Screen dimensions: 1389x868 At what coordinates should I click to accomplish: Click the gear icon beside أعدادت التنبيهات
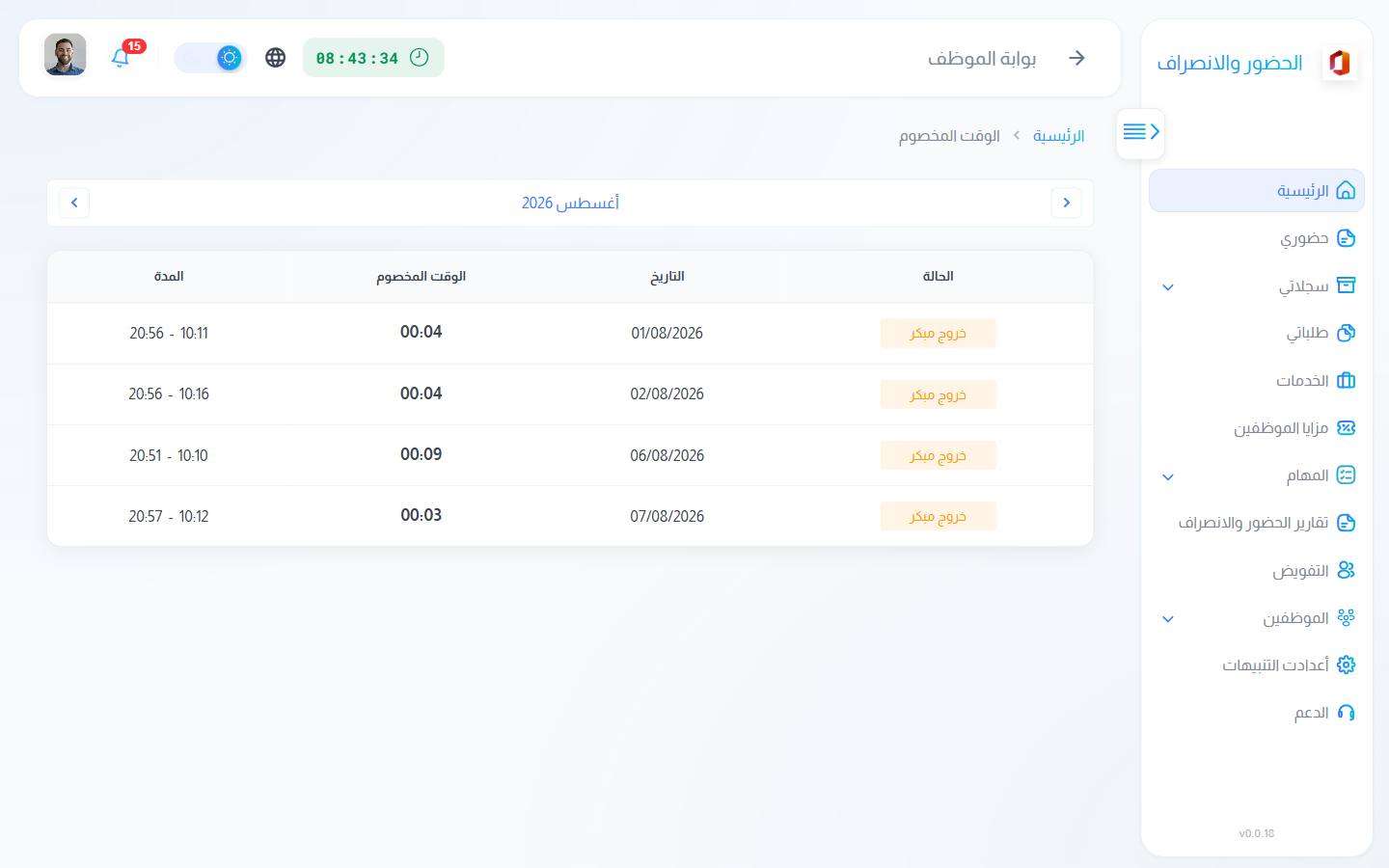[1346, 665]
